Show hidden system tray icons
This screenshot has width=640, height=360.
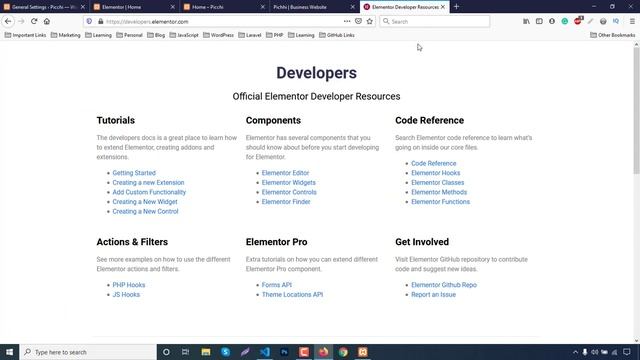coord(575,352)
